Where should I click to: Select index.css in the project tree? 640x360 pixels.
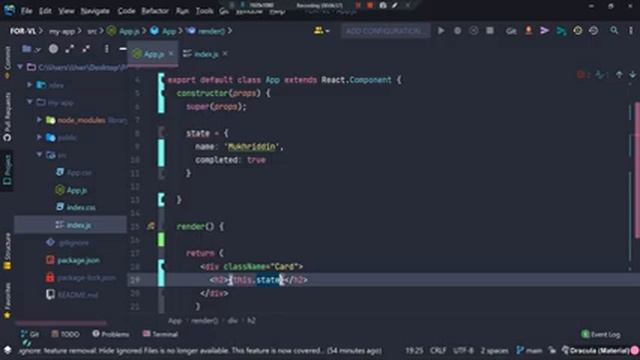point(76,207)
